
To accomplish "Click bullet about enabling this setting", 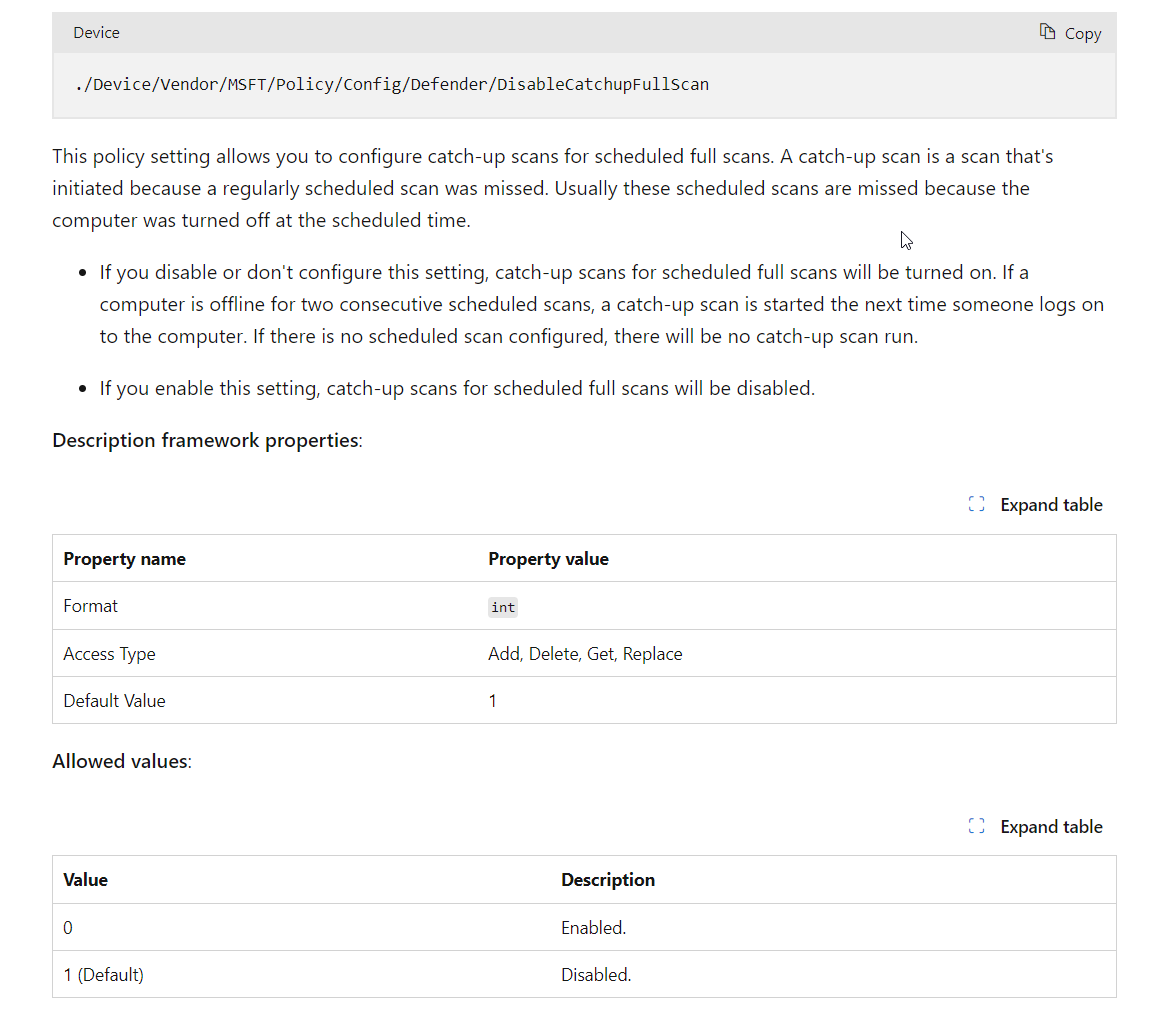I will pyautogui.click(x=457, y=388).
